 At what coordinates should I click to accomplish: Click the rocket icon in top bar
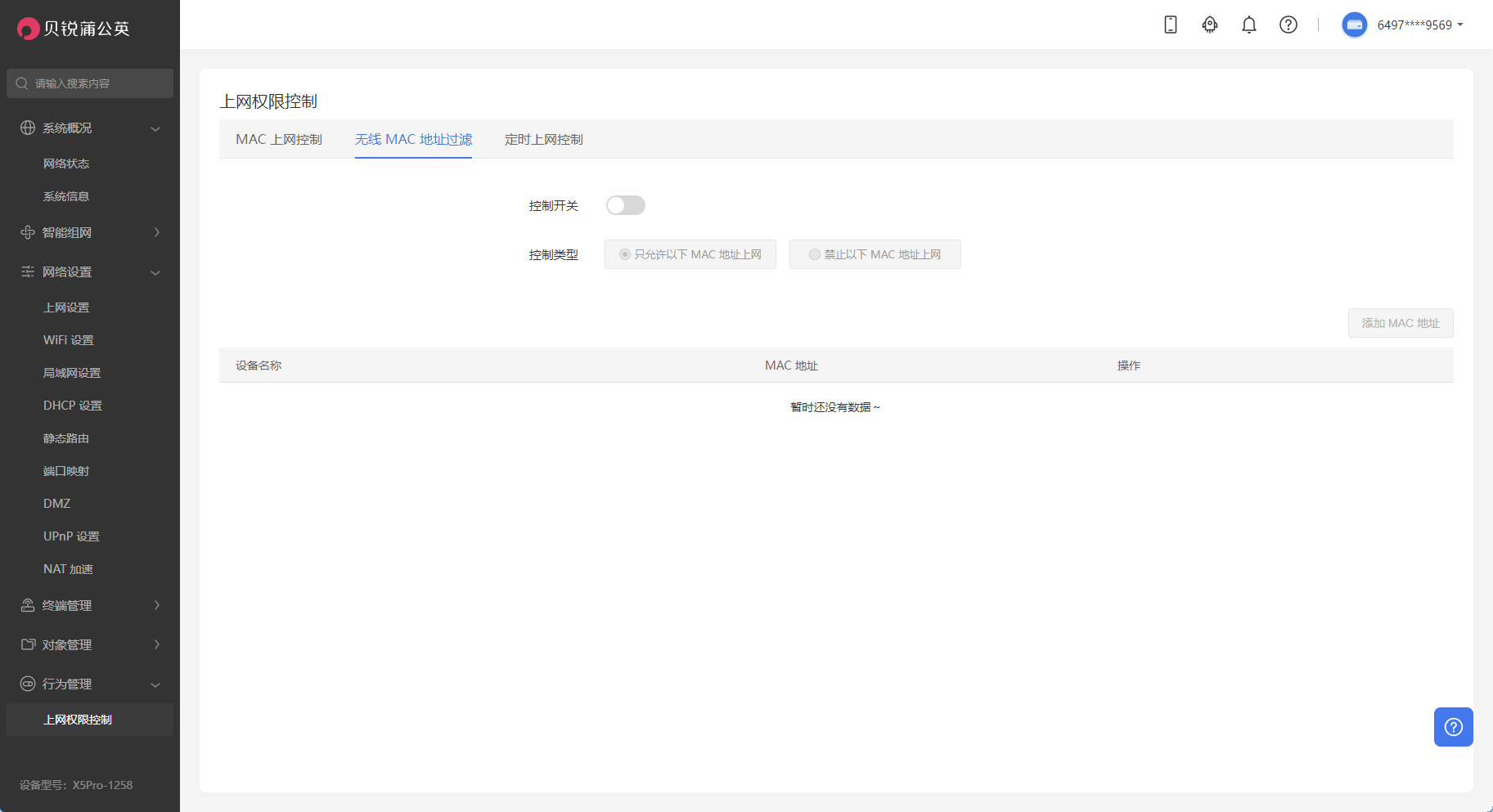tap(1210, 25)
